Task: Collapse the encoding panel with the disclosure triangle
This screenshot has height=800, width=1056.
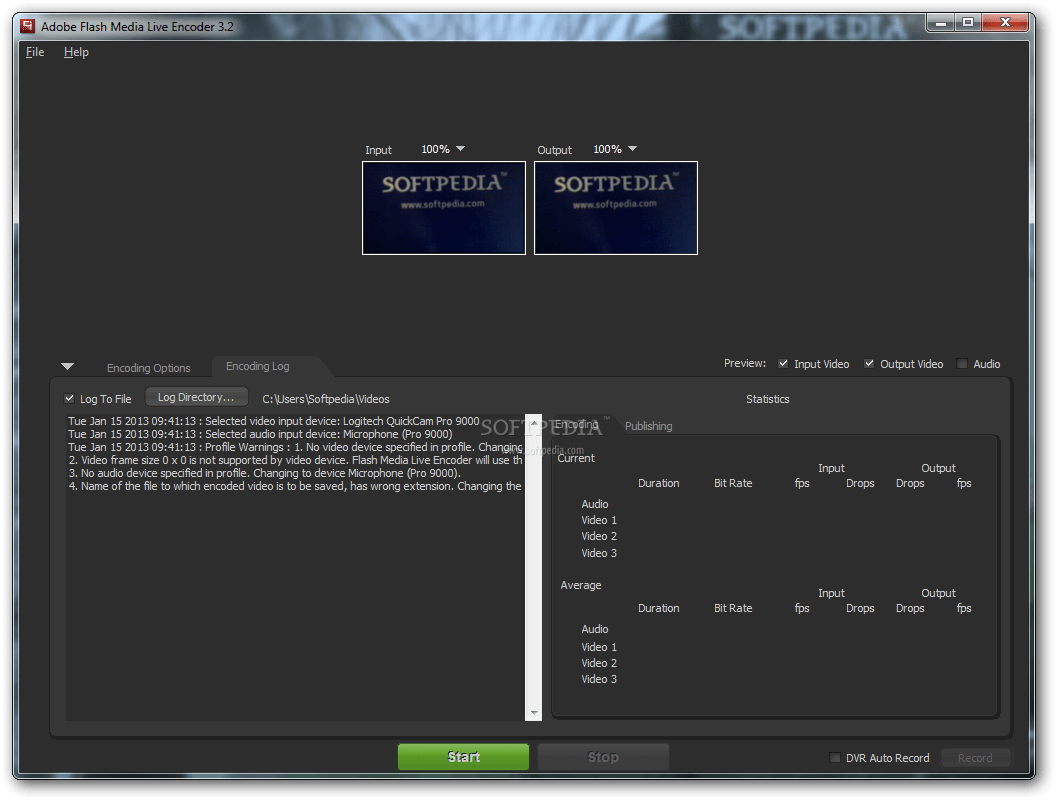Action: pos(67,365)
